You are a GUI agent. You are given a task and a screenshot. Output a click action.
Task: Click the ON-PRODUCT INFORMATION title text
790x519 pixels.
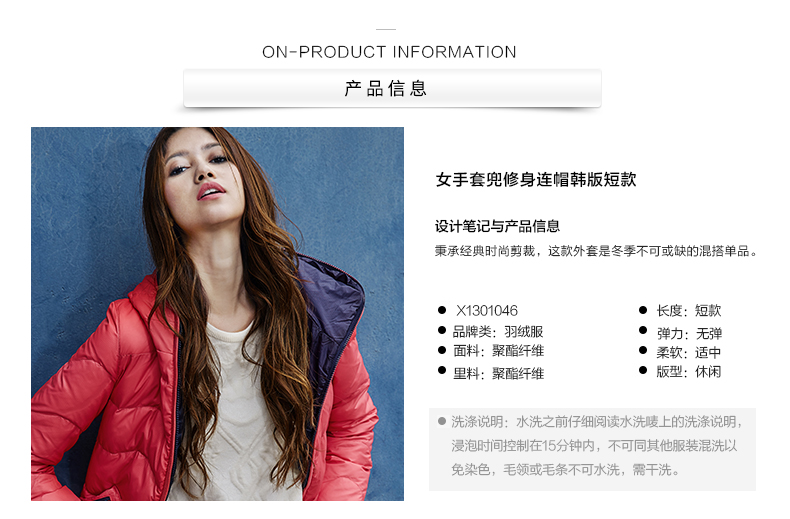coord(389,52)
